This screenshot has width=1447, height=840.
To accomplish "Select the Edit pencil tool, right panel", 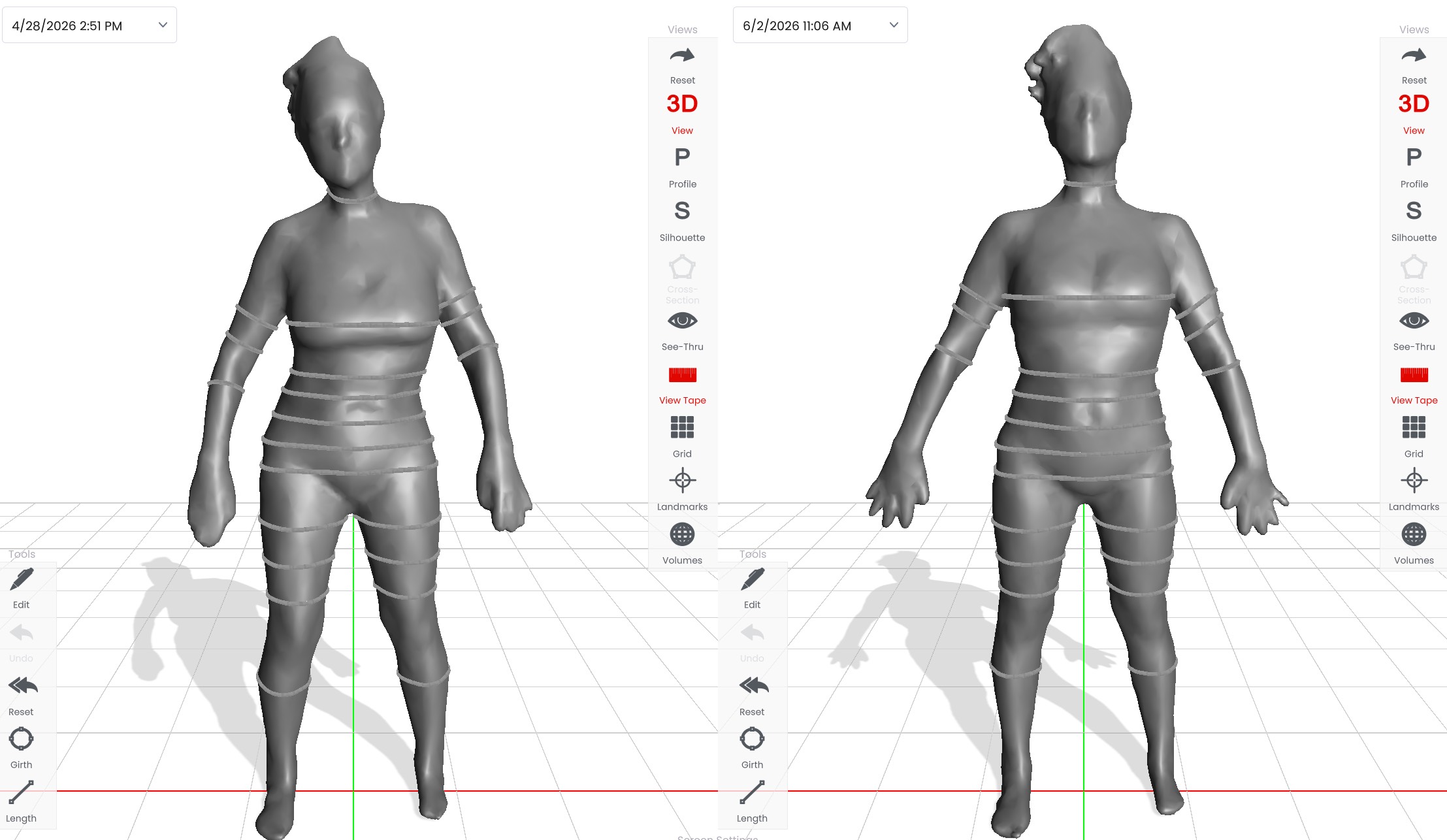I will click(x=752, y=588).
